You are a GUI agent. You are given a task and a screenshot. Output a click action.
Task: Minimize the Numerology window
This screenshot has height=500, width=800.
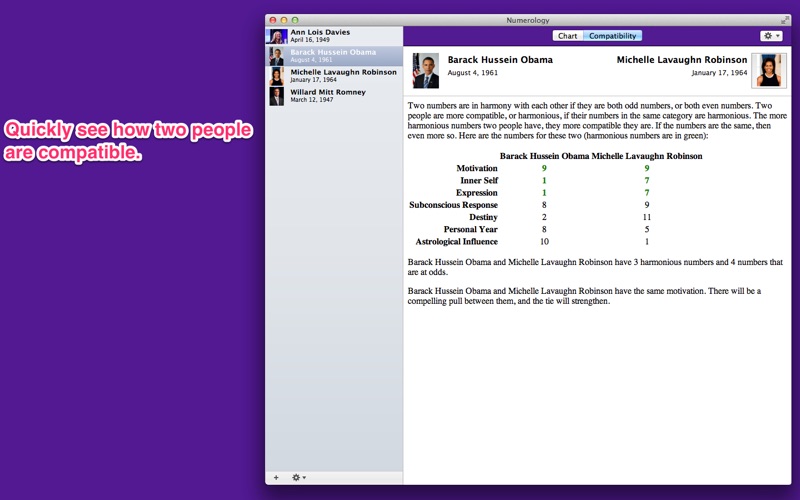pos(284,20)
